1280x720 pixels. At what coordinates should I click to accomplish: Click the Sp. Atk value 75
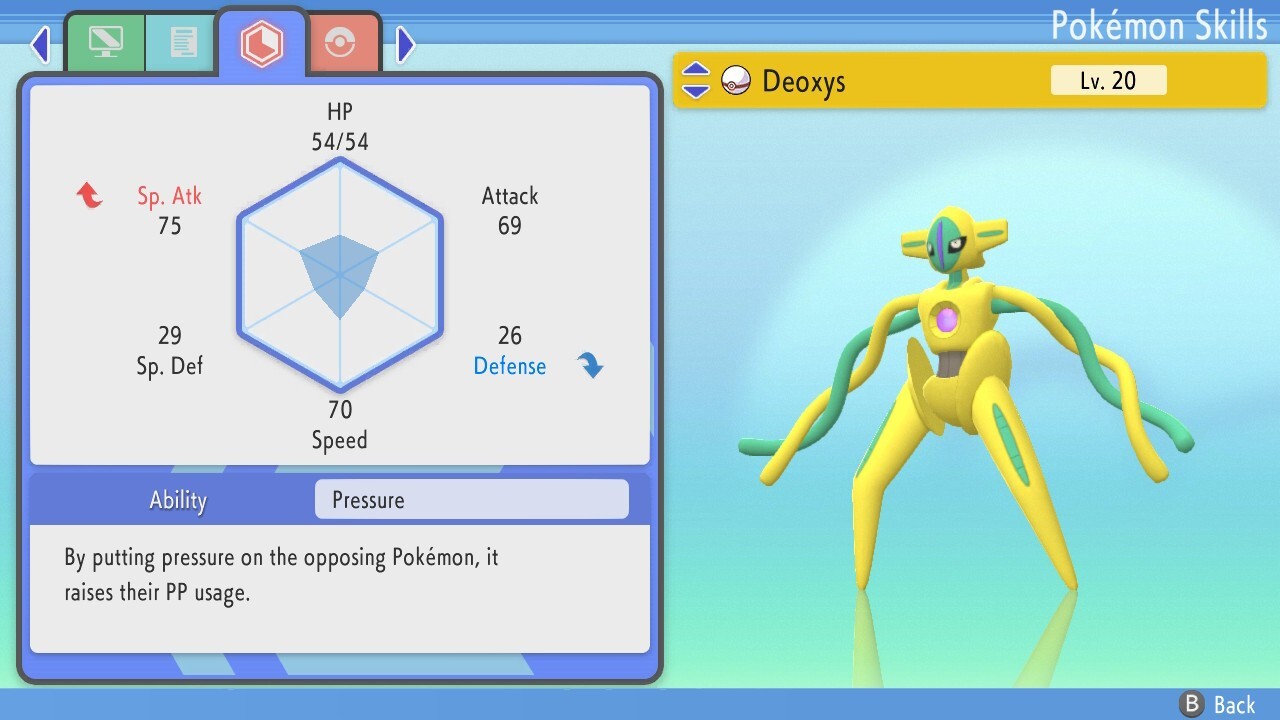click(x=170, y=226)
